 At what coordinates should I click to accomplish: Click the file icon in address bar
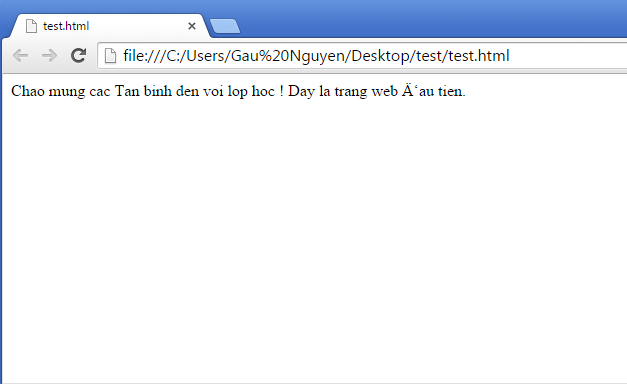click(110, 56)
